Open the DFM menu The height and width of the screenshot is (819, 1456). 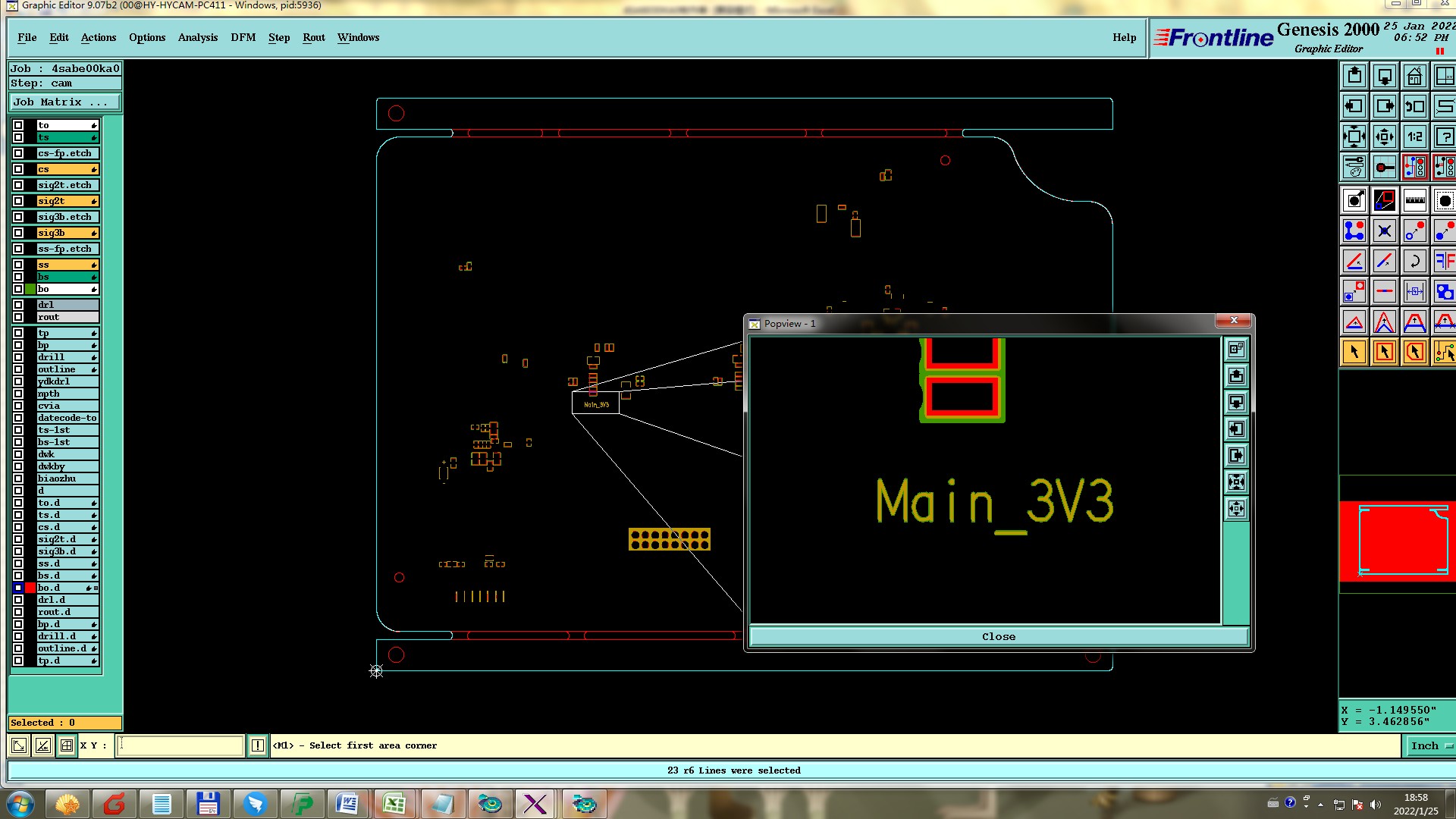click(243, 37)
